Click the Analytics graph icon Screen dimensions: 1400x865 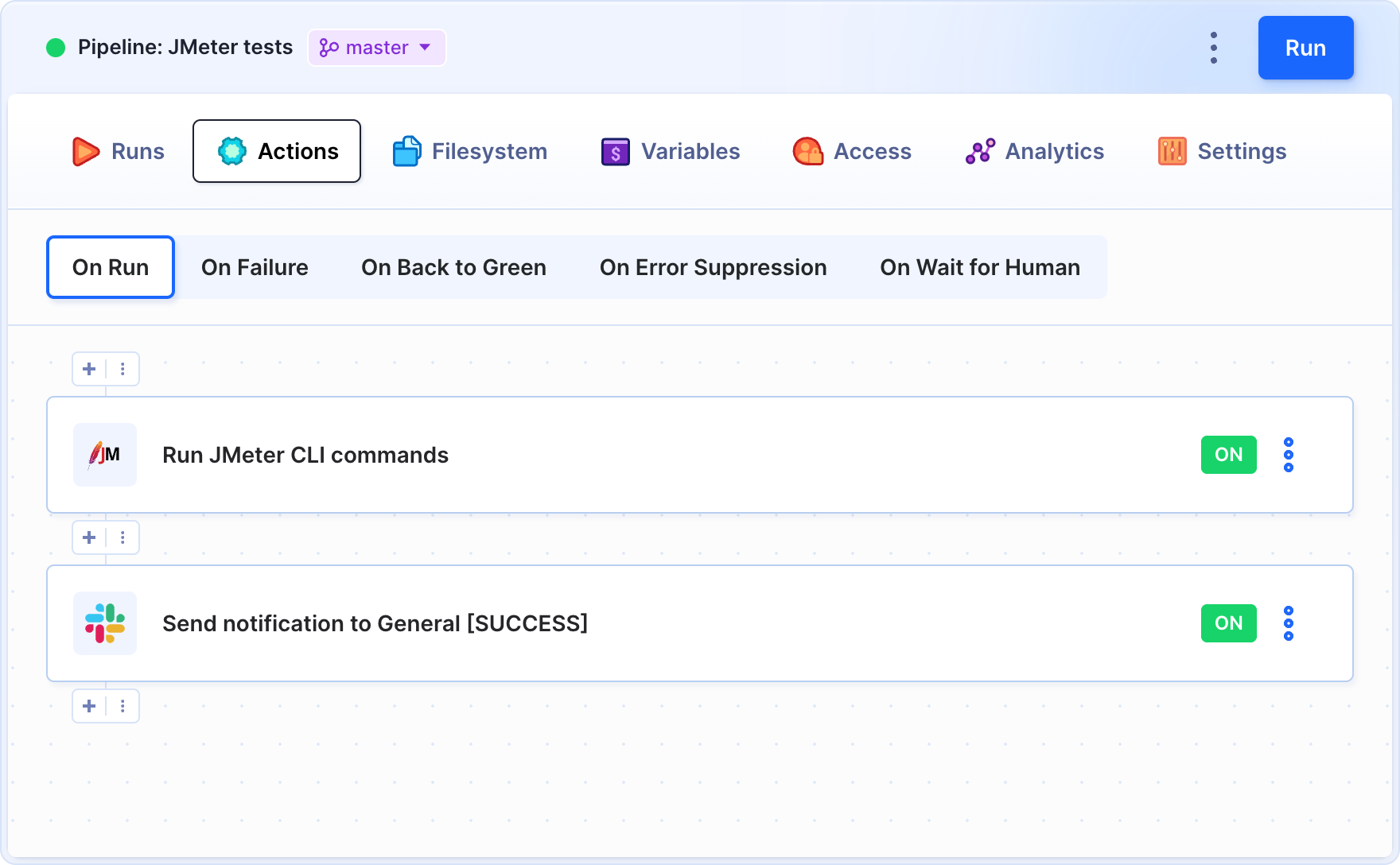[980, 151]
